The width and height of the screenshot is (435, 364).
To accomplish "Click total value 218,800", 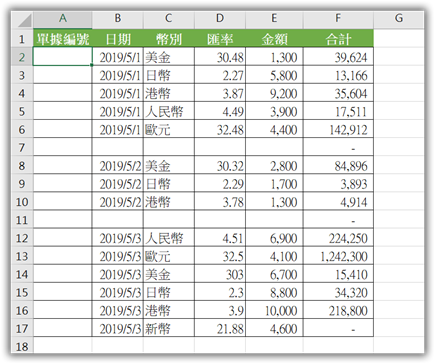I will click(x=348, y=311).
